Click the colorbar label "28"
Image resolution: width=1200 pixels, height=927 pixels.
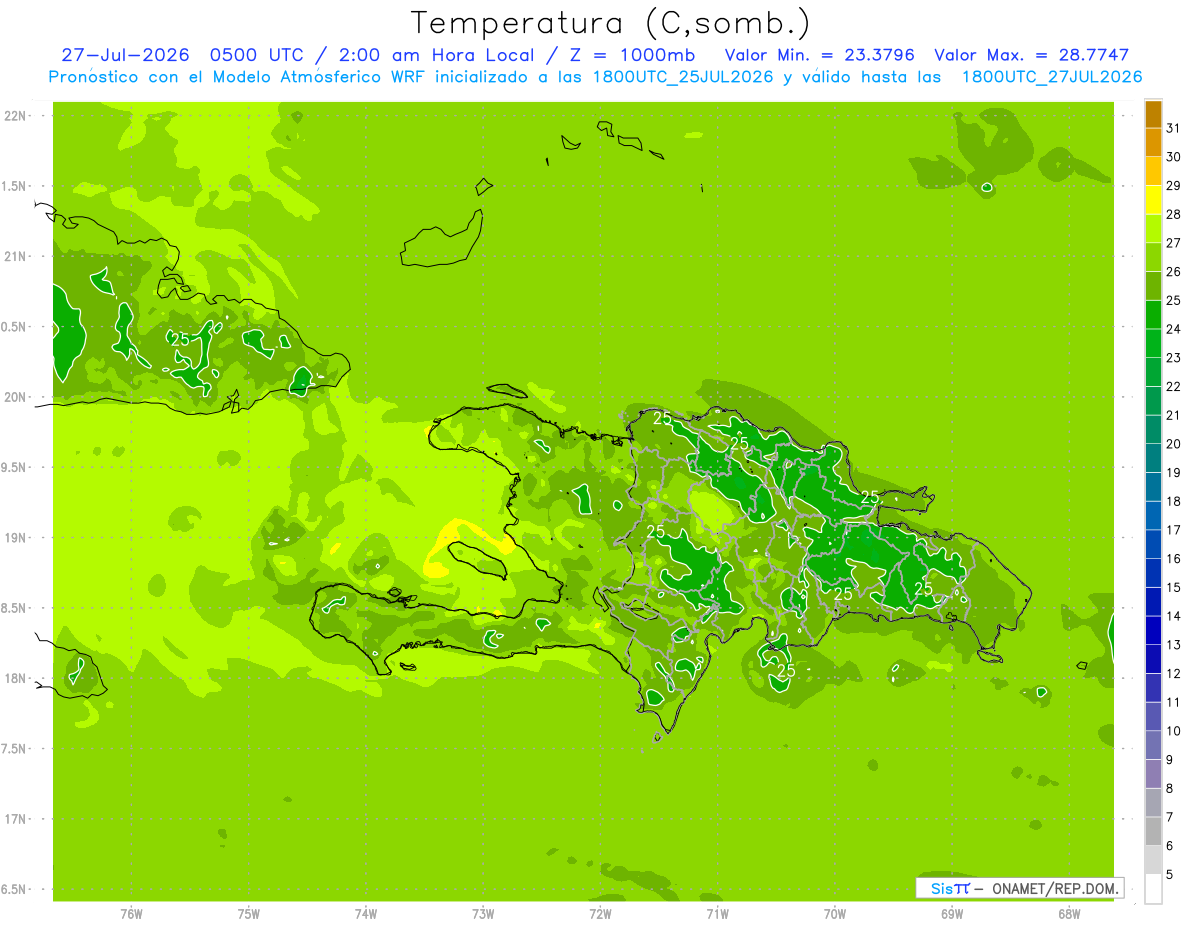pyautogui.click(x=1174, y=214)
